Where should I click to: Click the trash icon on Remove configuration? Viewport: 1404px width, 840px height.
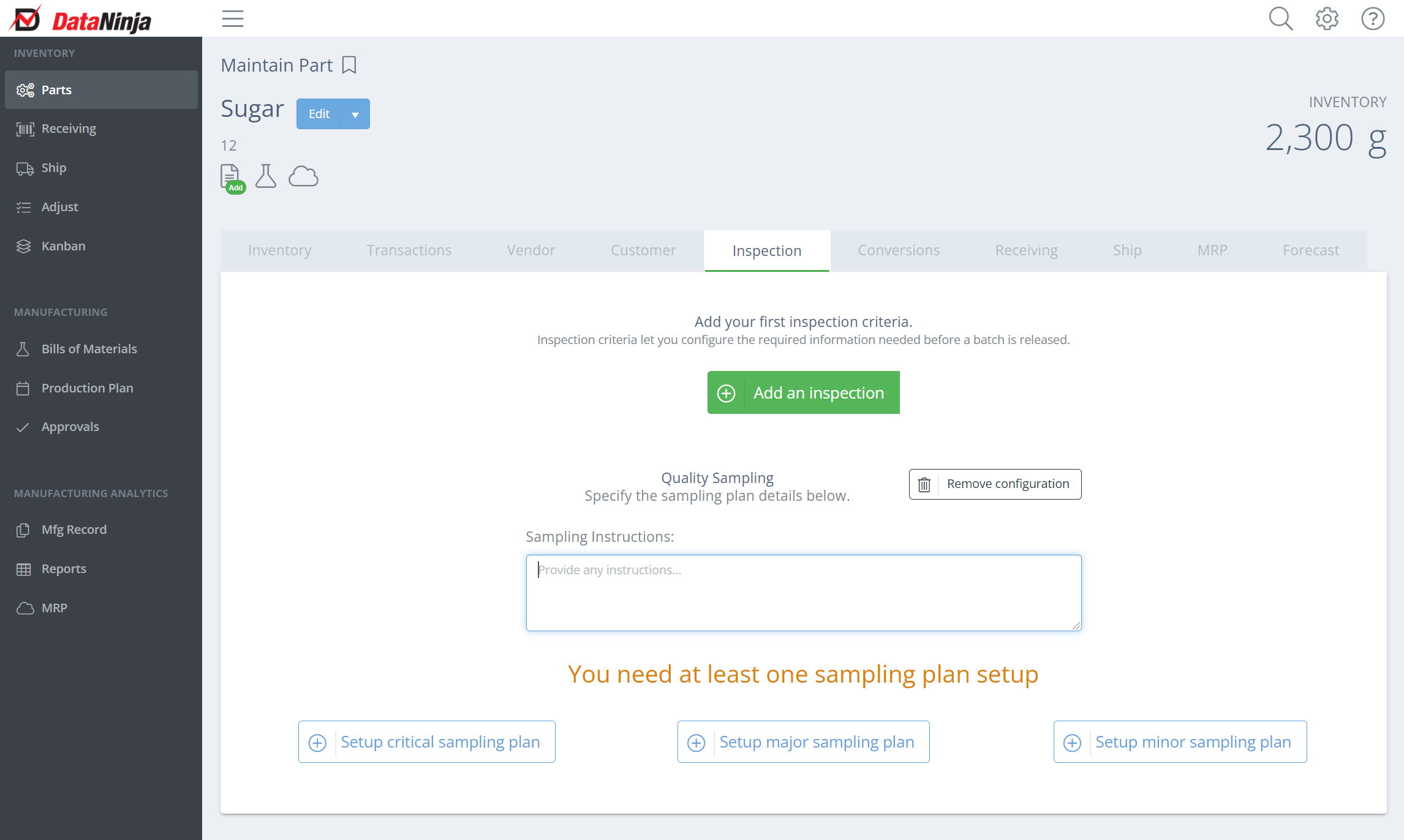924,484
